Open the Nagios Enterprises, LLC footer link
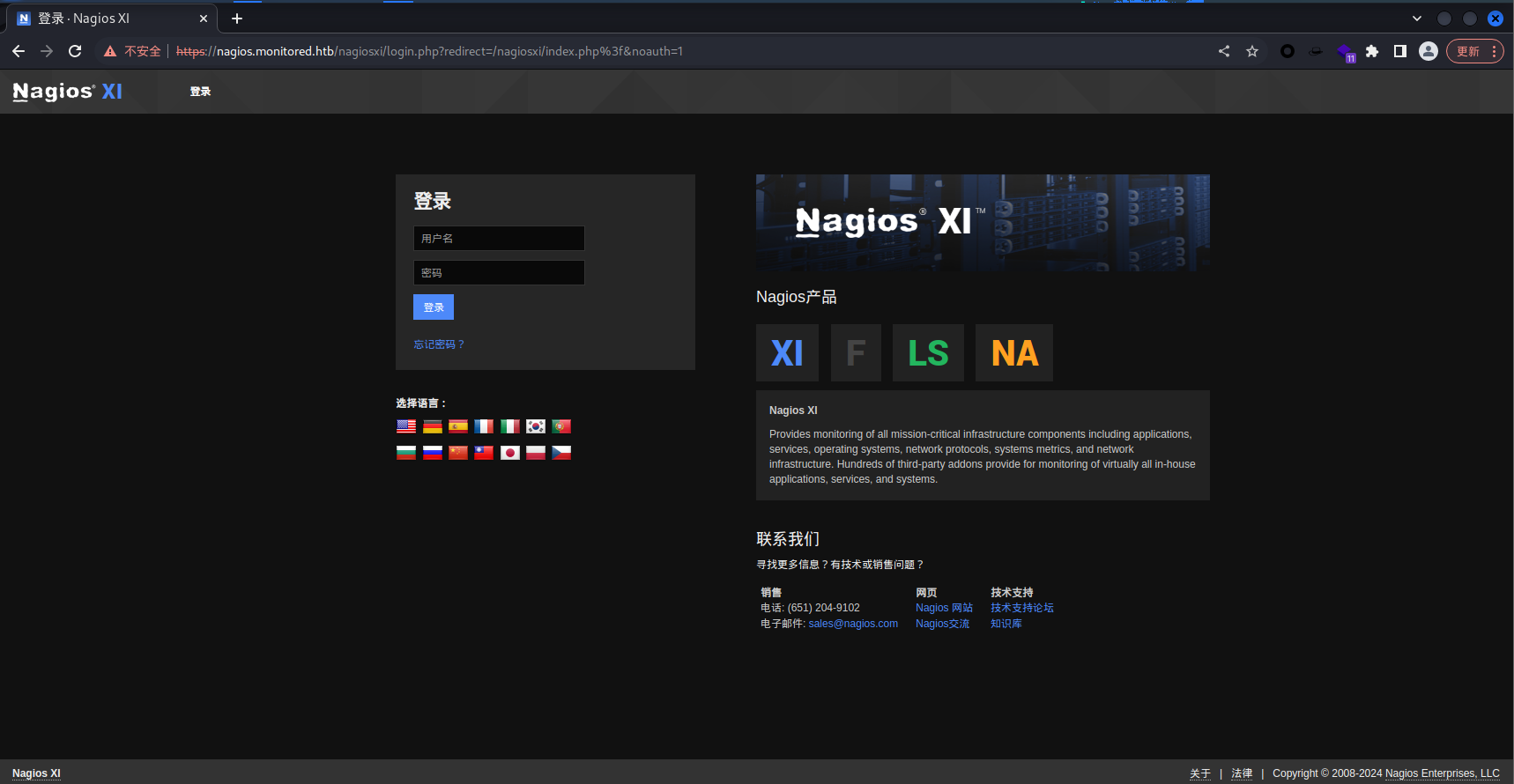 pyautogui.click(x=1443, y=773)
